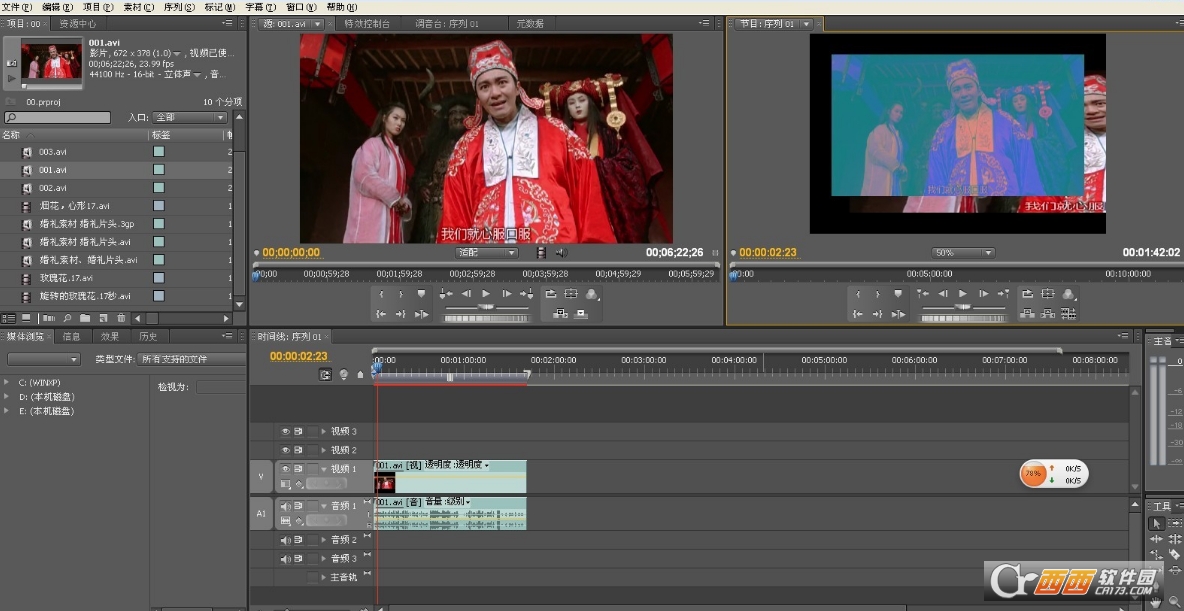
Task: Select 003.avi in Project list
Action: point(53,152)
